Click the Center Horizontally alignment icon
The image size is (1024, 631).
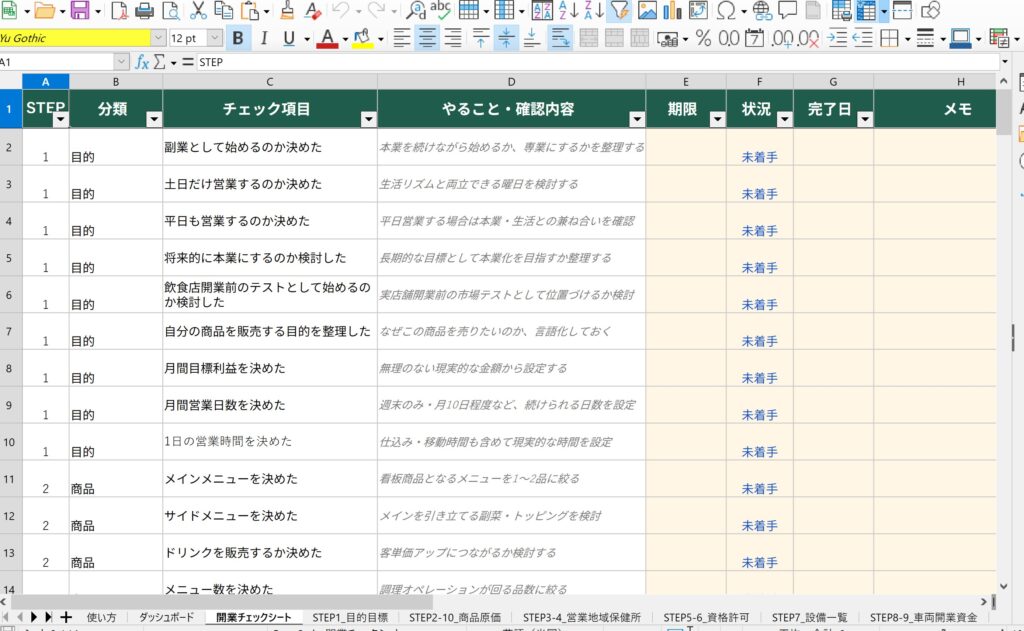pos(427,39)
